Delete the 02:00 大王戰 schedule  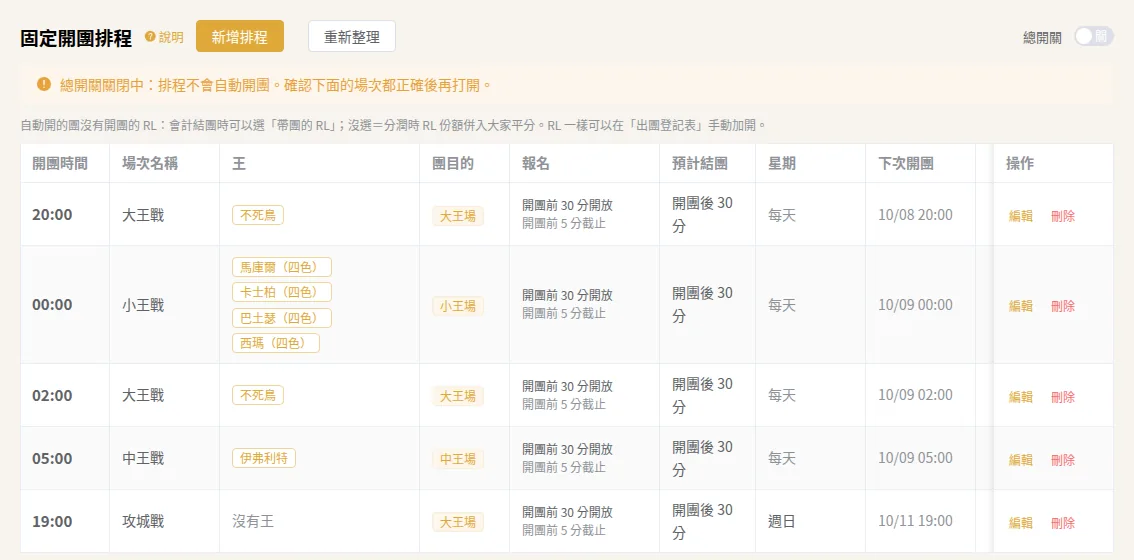coord(1063,396)
